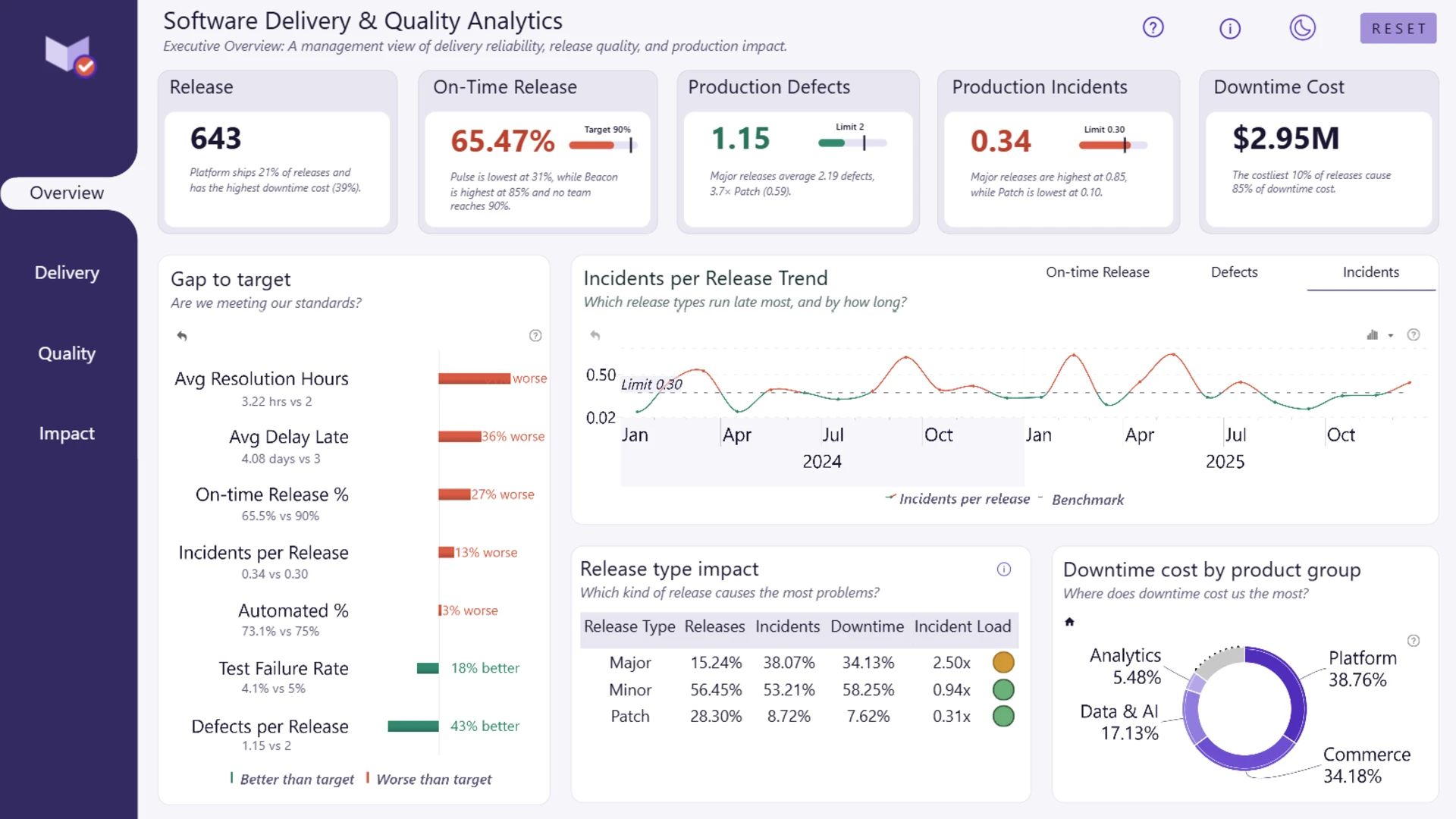Sort by the Incident Load column header

962,626
